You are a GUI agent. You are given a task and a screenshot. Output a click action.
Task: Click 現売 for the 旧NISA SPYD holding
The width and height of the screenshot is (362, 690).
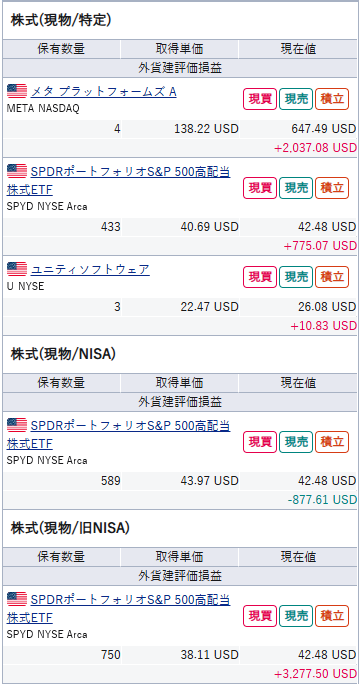click(x=296, y=616)
